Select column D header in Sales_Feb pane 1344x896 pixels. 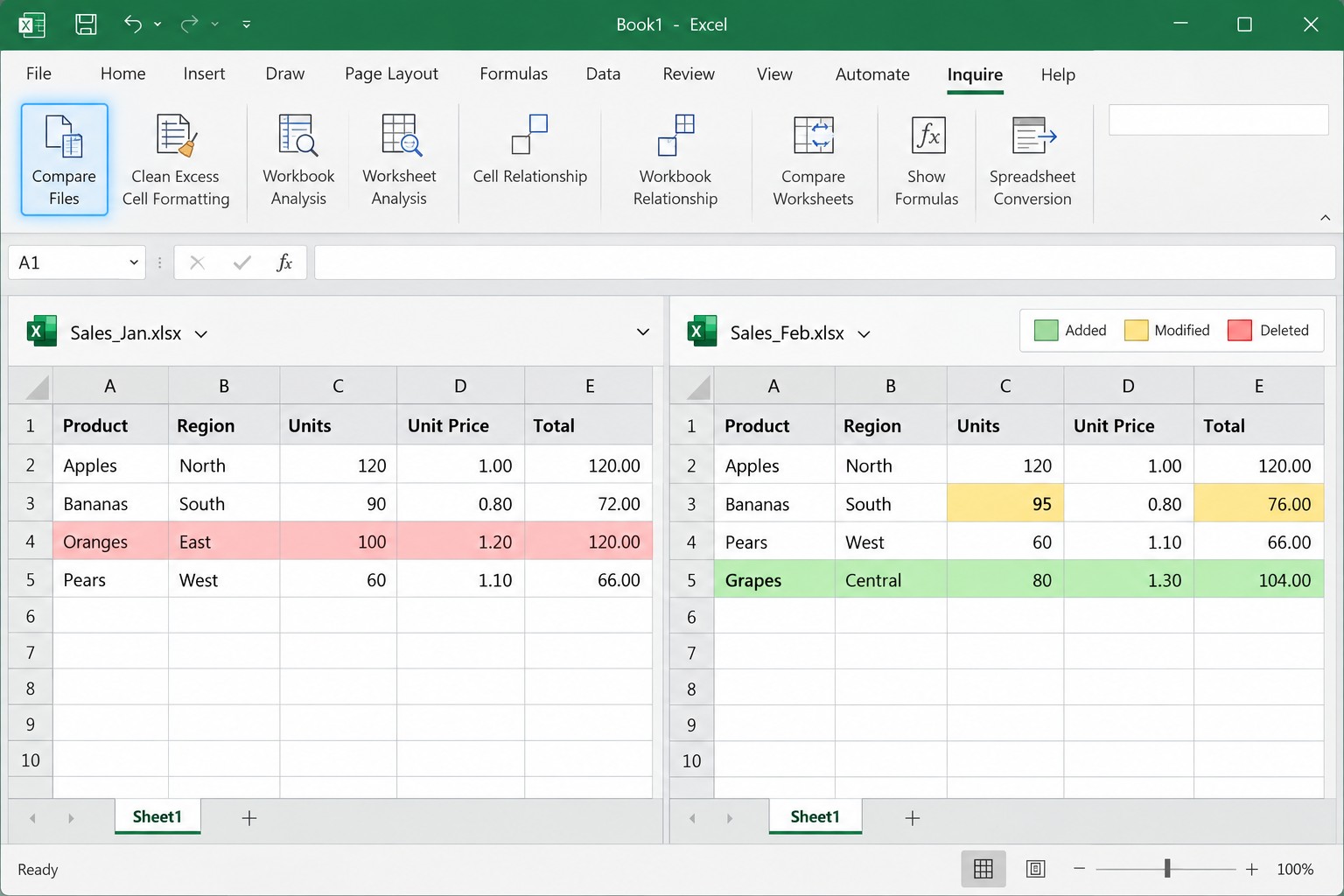point(1129,386)
